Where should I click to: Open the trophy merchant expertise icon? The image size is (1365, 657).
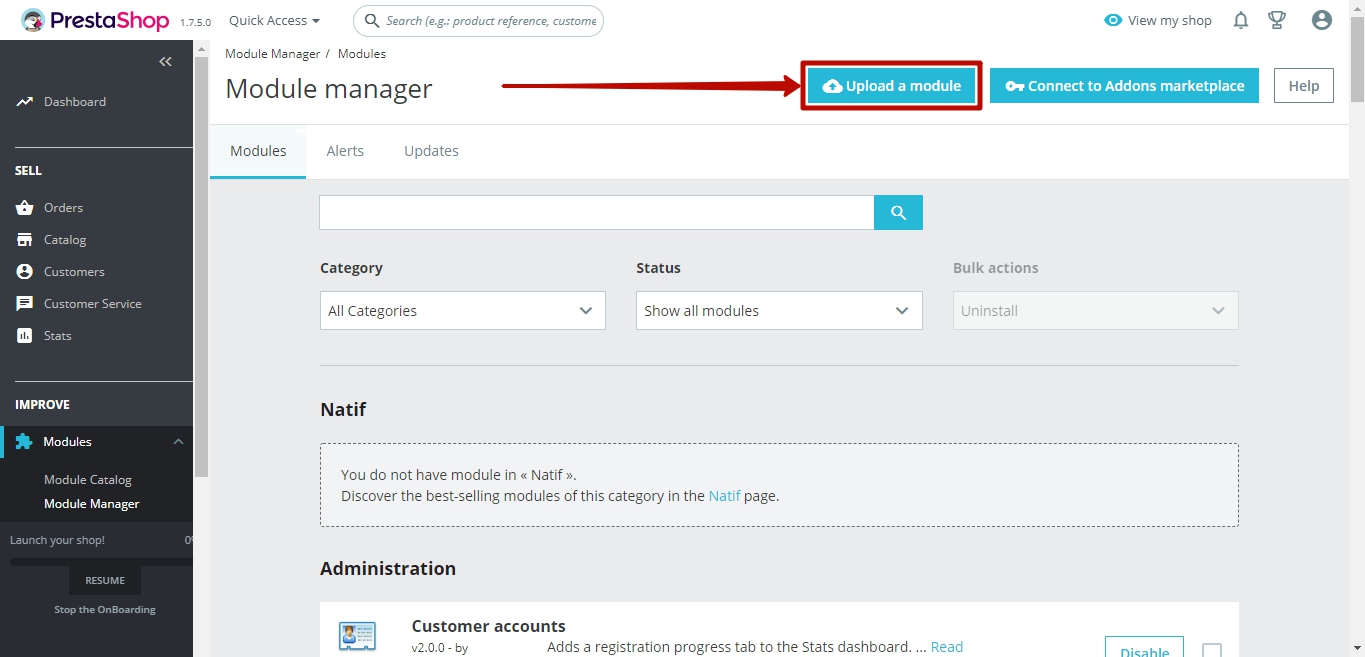[x=1276, y=20]
